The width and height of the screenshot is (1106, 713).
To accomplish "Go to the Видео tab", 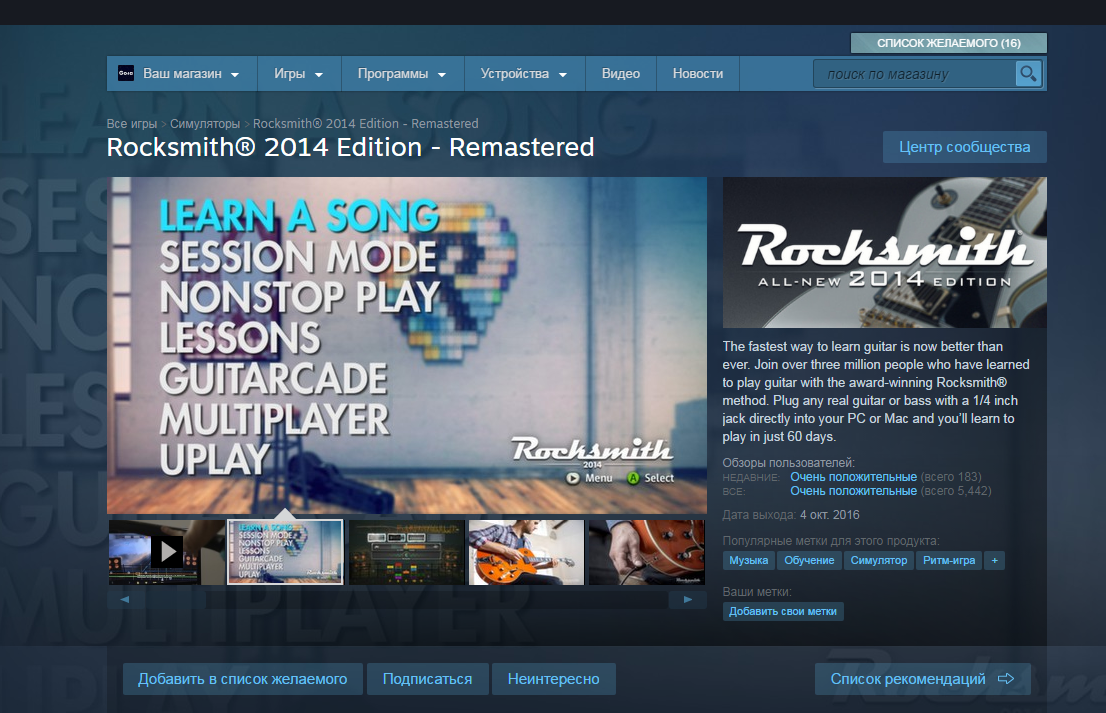I will (x=621, y=73).
